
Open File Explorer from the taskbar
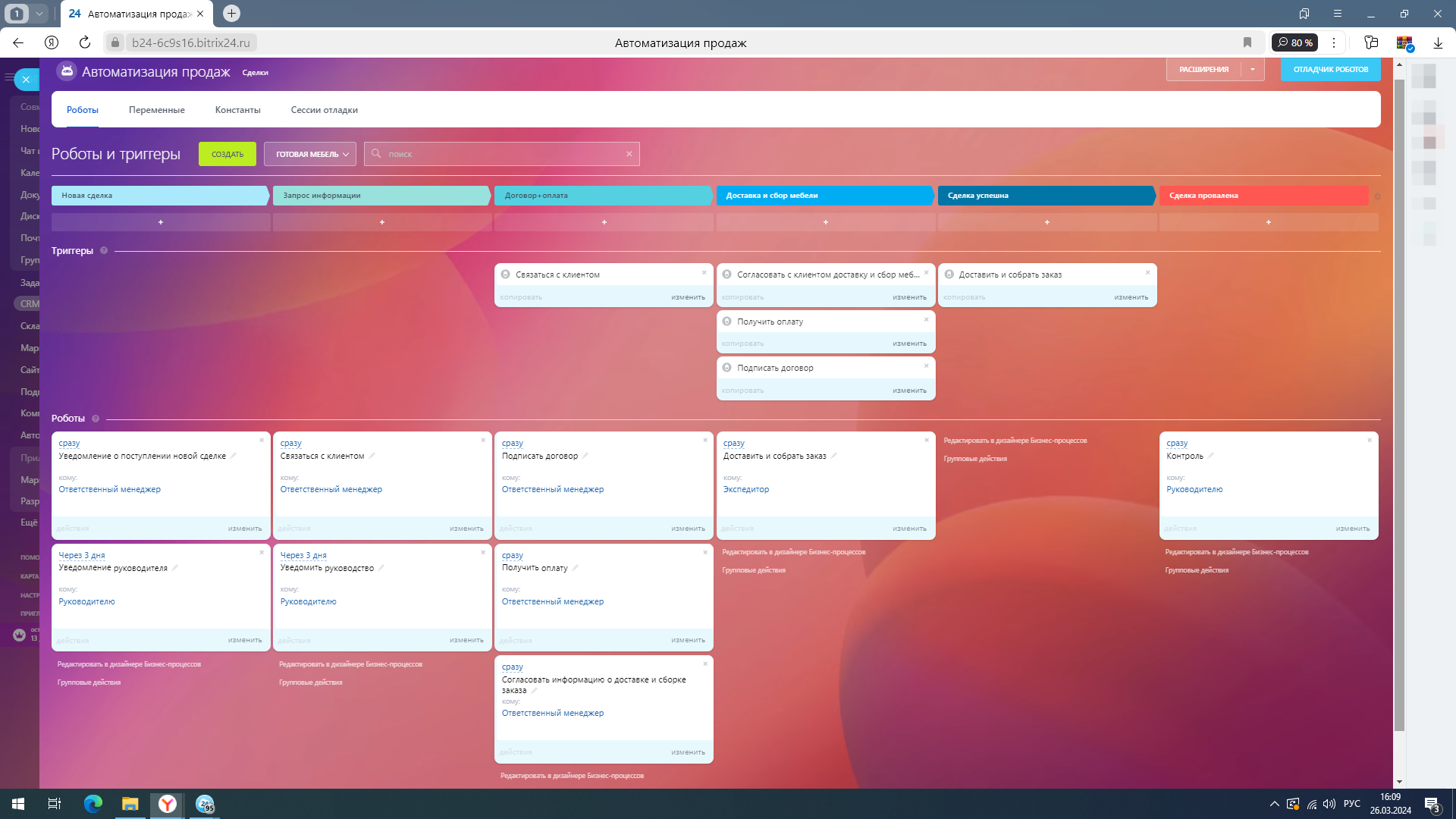[130, 804]
